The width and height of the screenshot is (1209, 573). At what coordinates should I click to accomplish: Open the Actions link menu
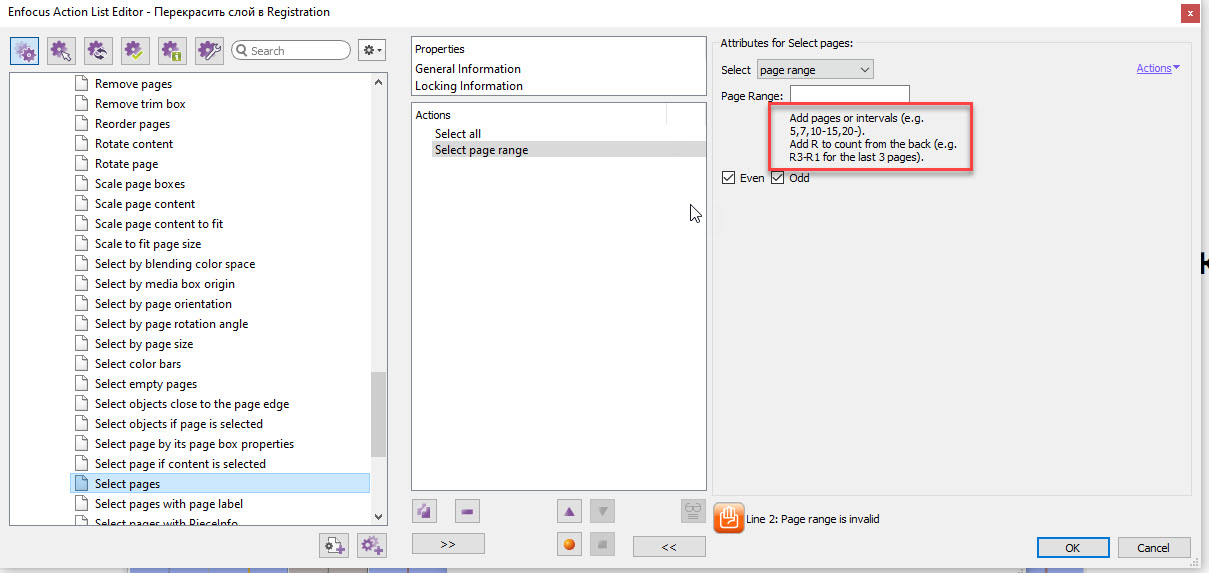click(1158, 68)
